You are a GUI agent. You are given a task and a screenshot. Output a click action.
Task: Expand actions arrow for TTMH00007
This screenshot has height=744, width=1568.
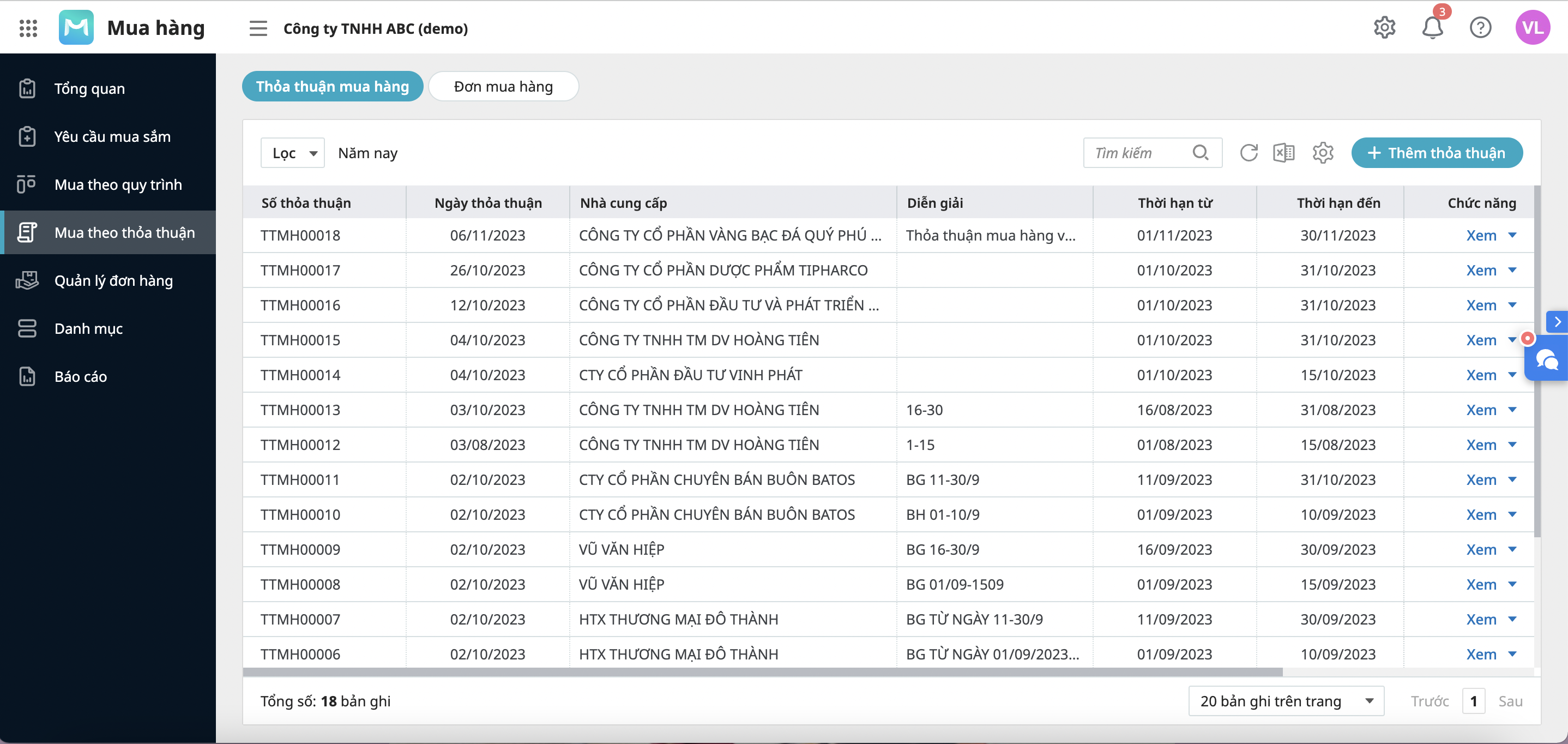pyautogui.click(x=1512, y=619)
